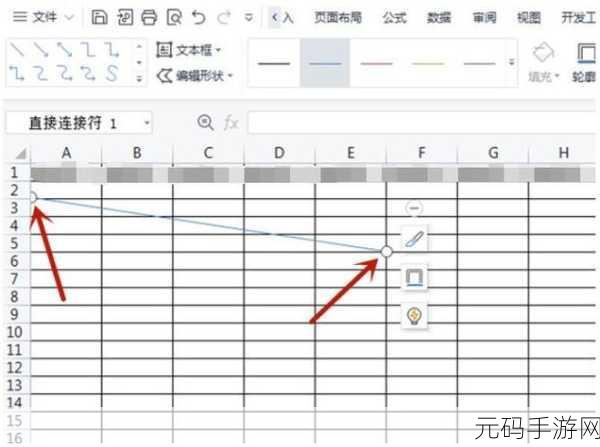Click the floating lightbulb tips icon
This screenshot has height=447, width=600.
[414, 315]
